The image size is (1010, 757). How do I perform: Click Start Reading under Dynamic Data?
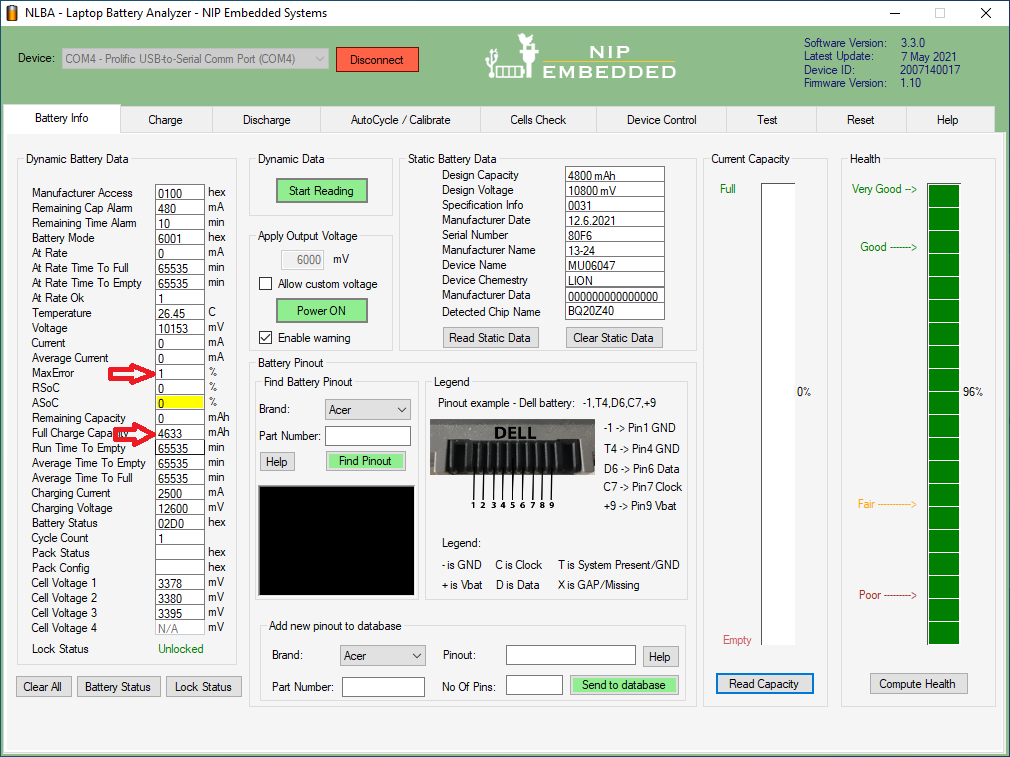(321, 191)
